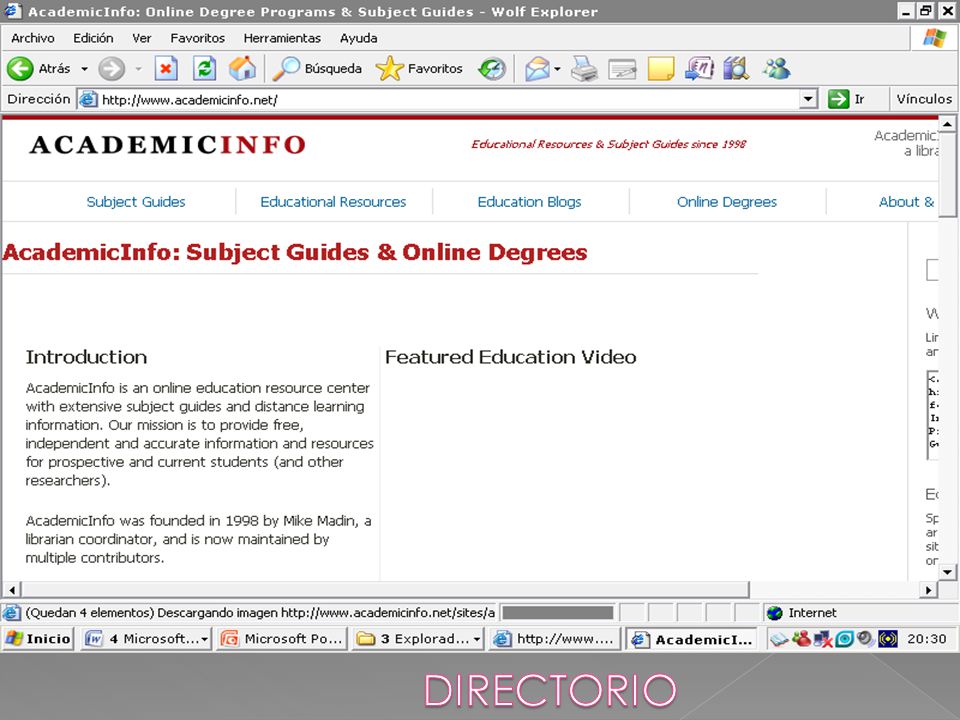Open the Edición menu
This screenshot has height=720, width=960.
click(x=93, y=38)
